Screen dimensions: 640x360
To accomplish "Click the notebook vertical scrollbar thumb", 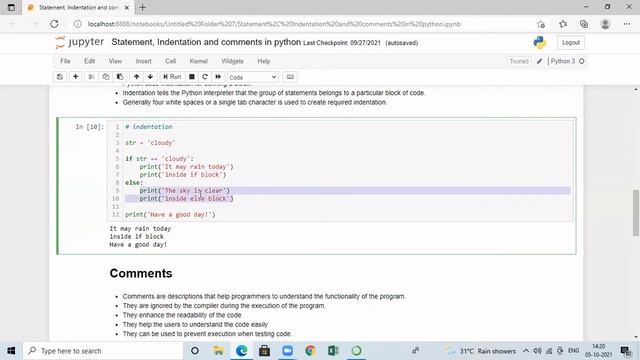I will 636,213.
